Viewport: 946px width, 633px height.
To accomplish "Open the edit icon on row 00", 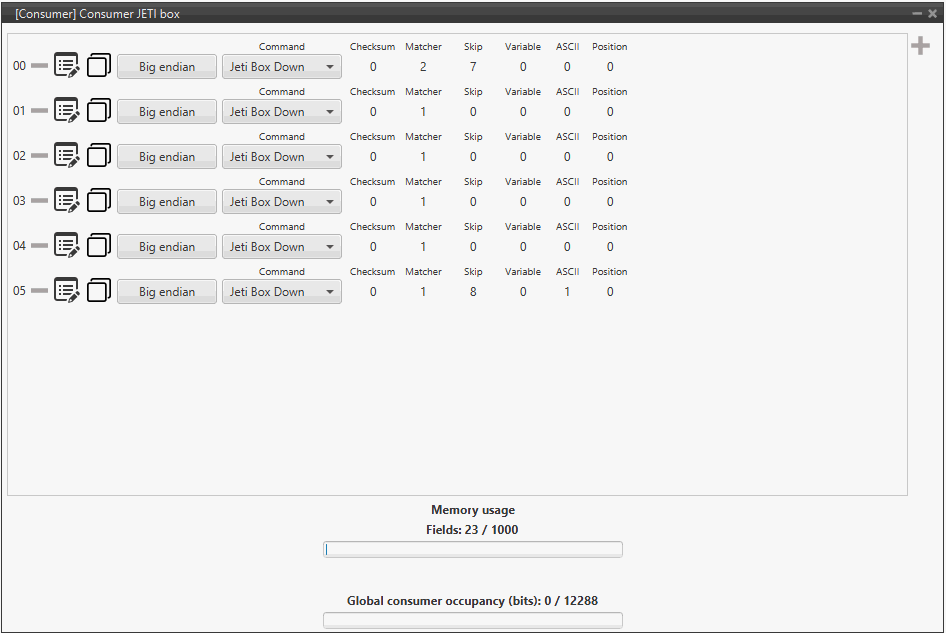I will (66, 66).
